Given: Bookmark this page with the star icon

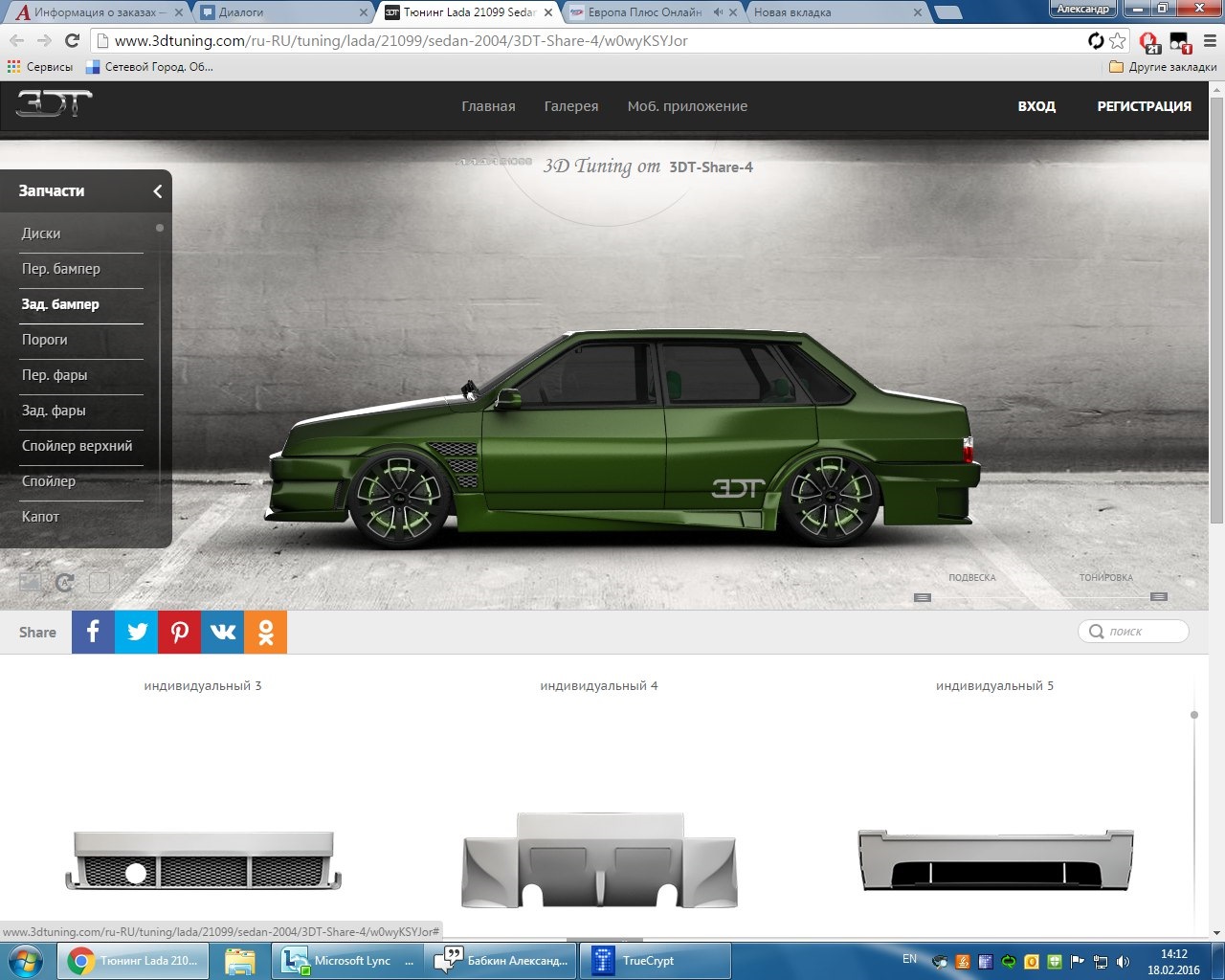Looking at the screenshot, I should [x=1118, y=40].
